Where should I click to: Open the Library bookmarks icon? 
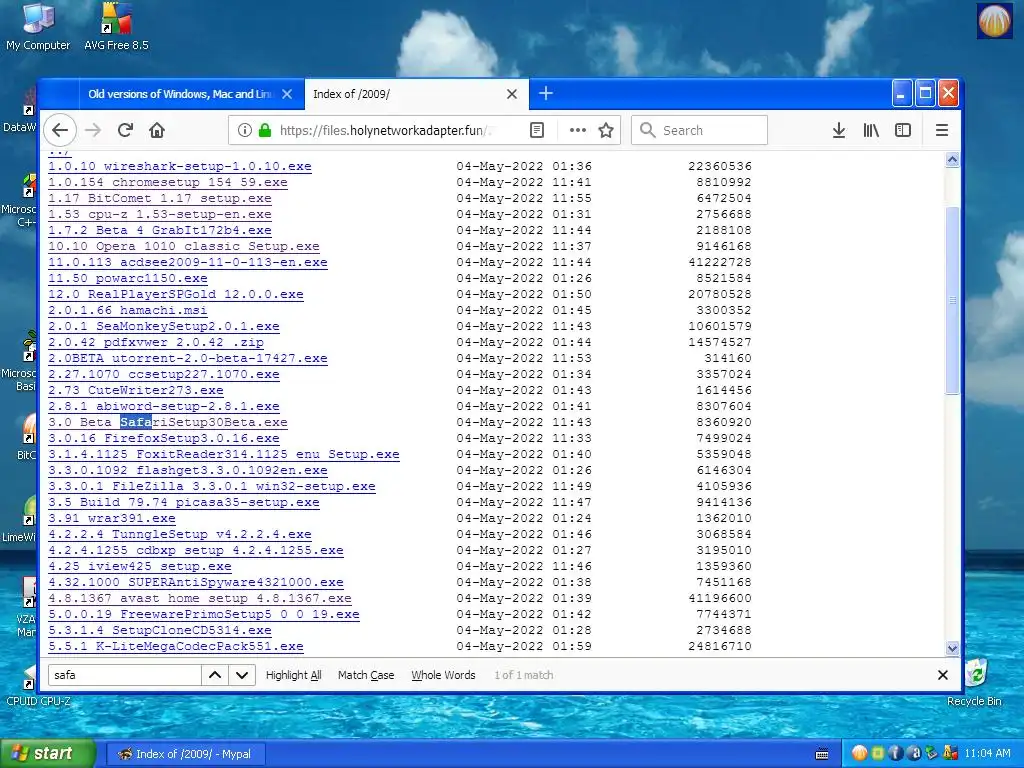click(x=871, y=130)
